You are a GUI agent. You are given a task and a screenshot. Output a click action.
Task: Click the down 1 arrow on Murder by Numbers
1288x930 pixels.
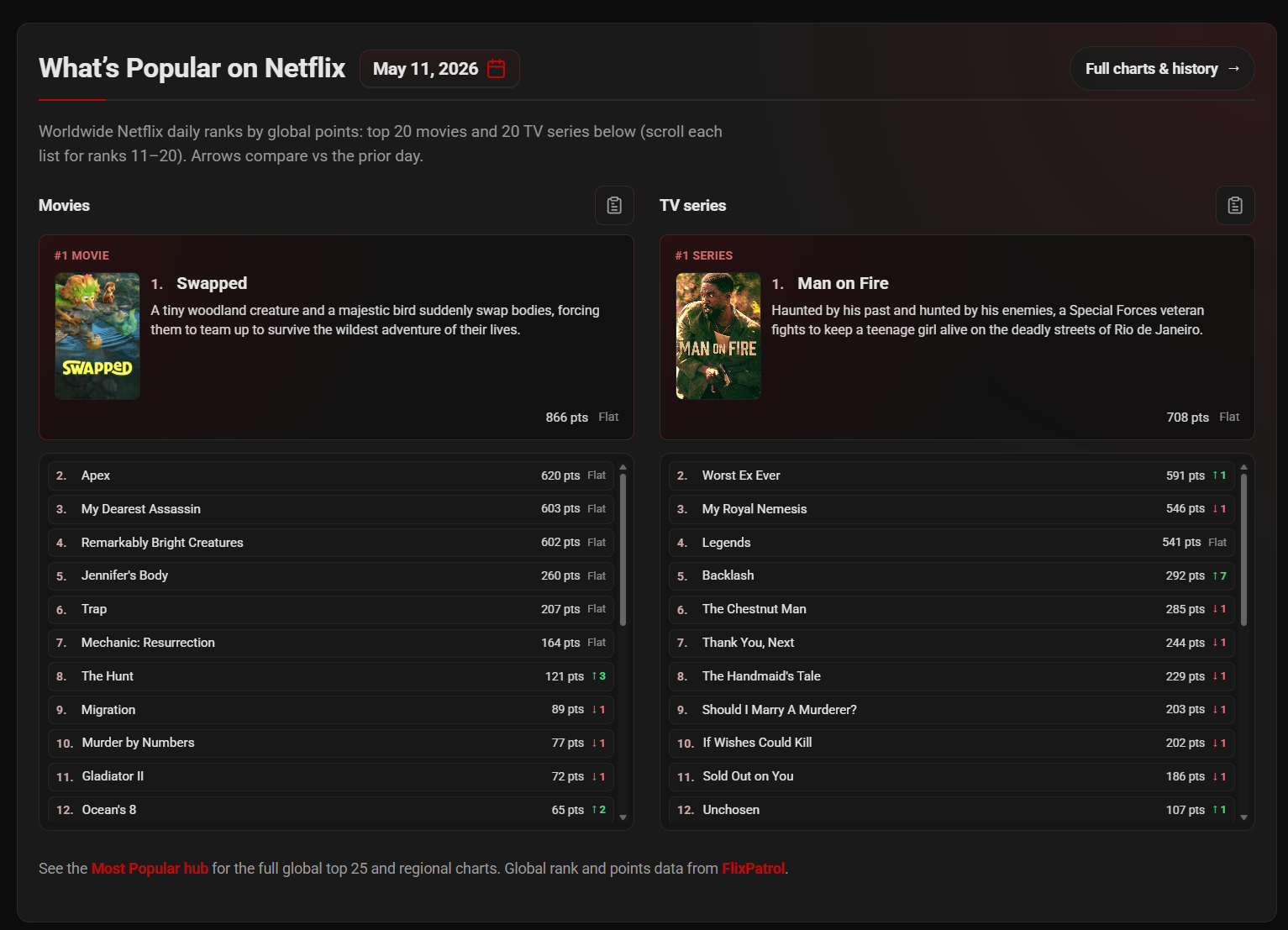(x=598, y=743)
